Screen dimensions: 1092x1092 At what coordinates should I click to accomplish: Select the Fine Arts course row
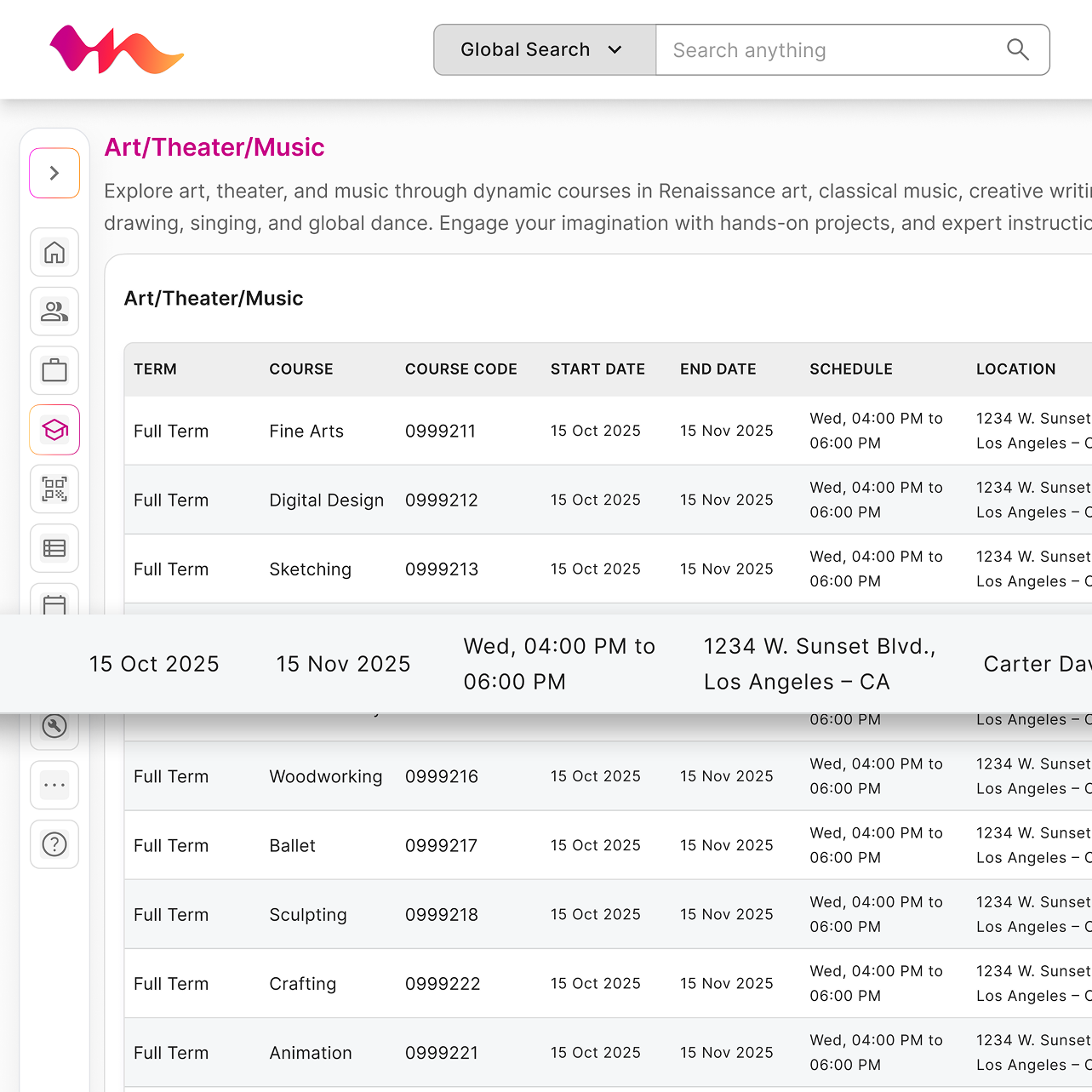(x=306, y=432)
